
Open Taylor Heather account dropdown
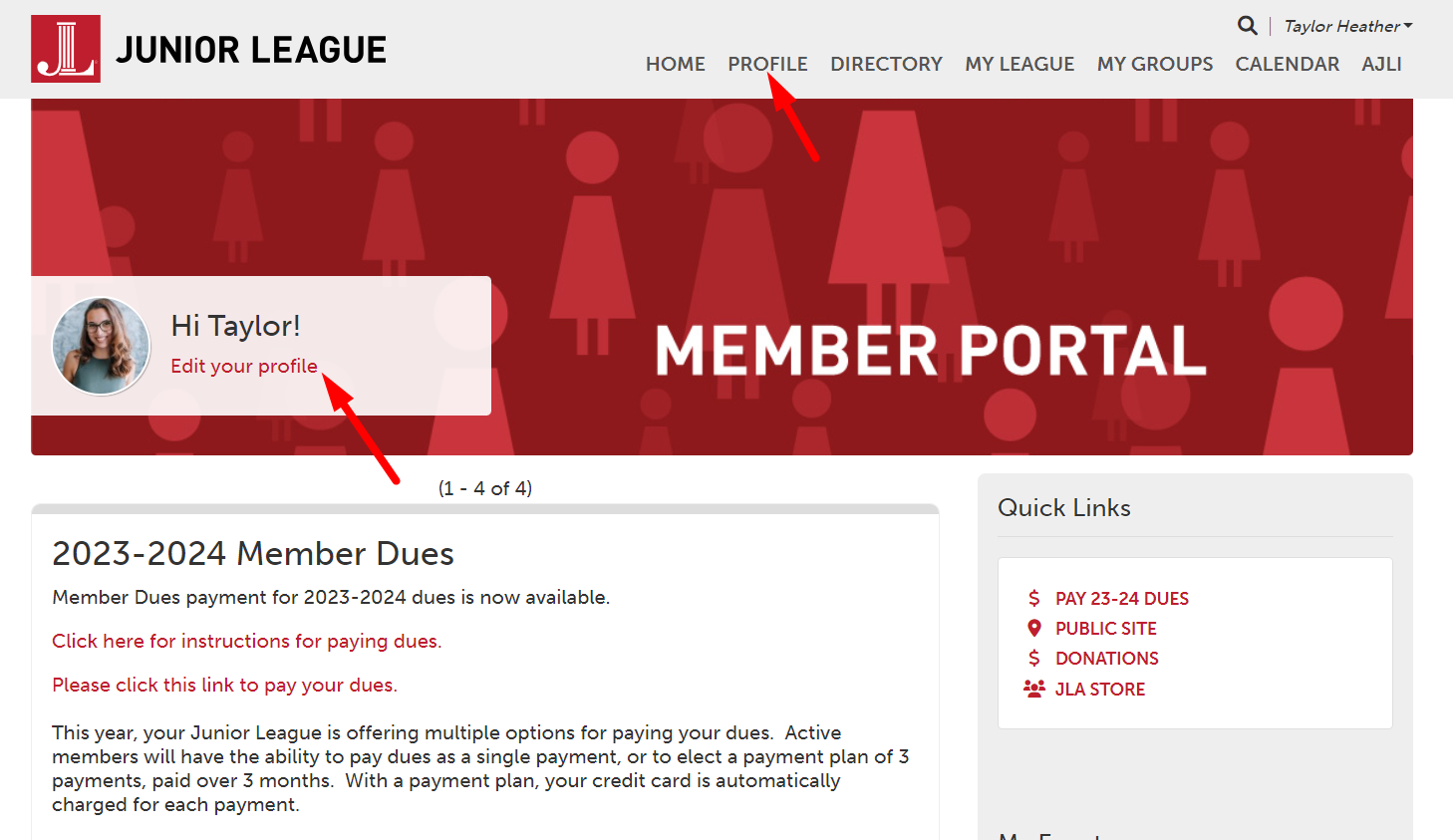(x=1347, y=26)
